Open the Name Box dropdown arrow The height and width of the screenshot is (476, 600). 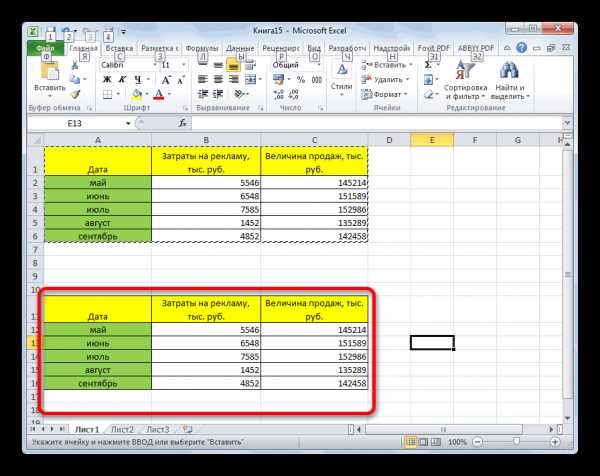(x=128, y=123)
